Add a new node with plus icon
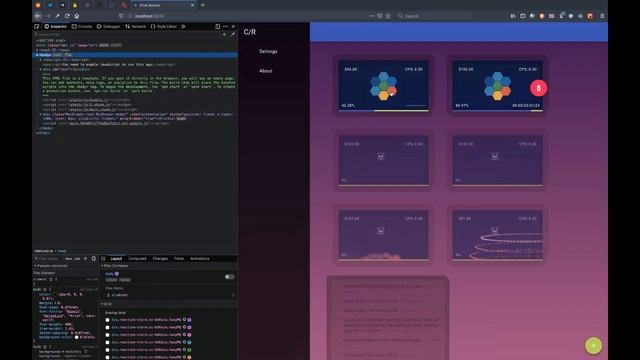This screenshot has width=640, height=360. 224,35
